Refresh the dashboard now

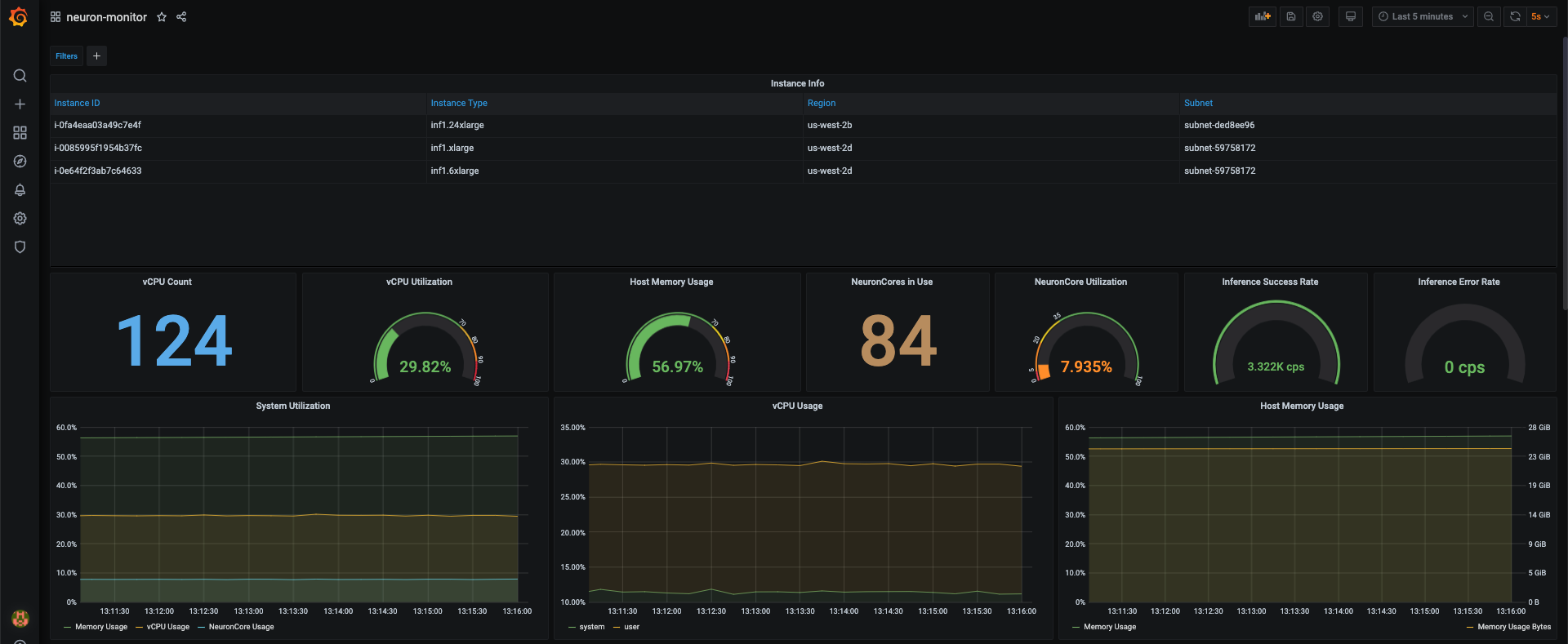(1515, 16)
